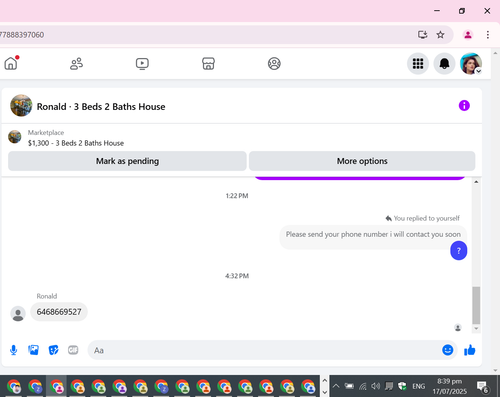Viewport: 500px width, 397px height.
Task: Click the last Chrome taskbar icon before the arrows
Action: 308,387
